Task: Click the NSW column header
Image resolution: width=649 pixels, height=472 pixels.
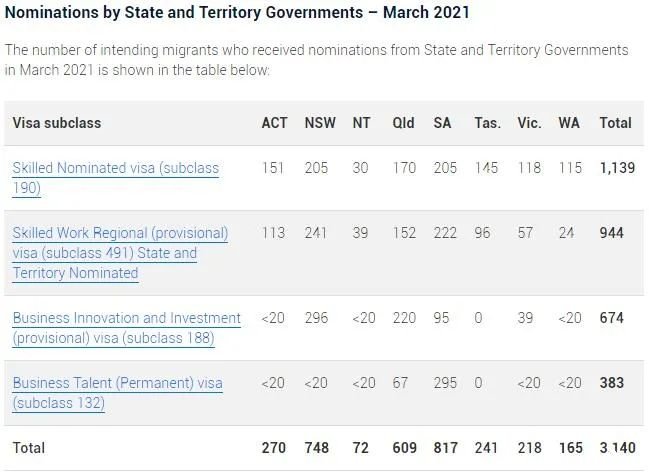Action: click(320, 123)
